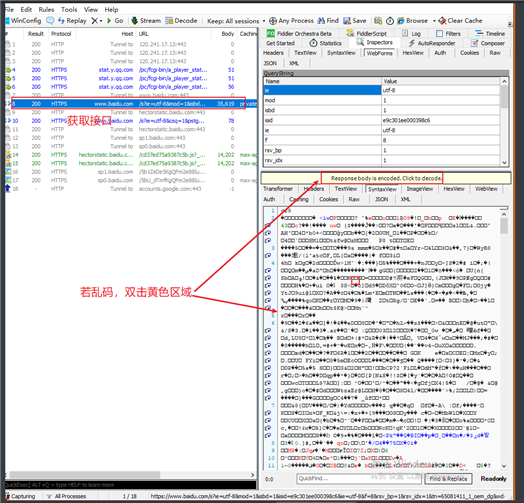Open the Get Started tab

pos(280,43)
